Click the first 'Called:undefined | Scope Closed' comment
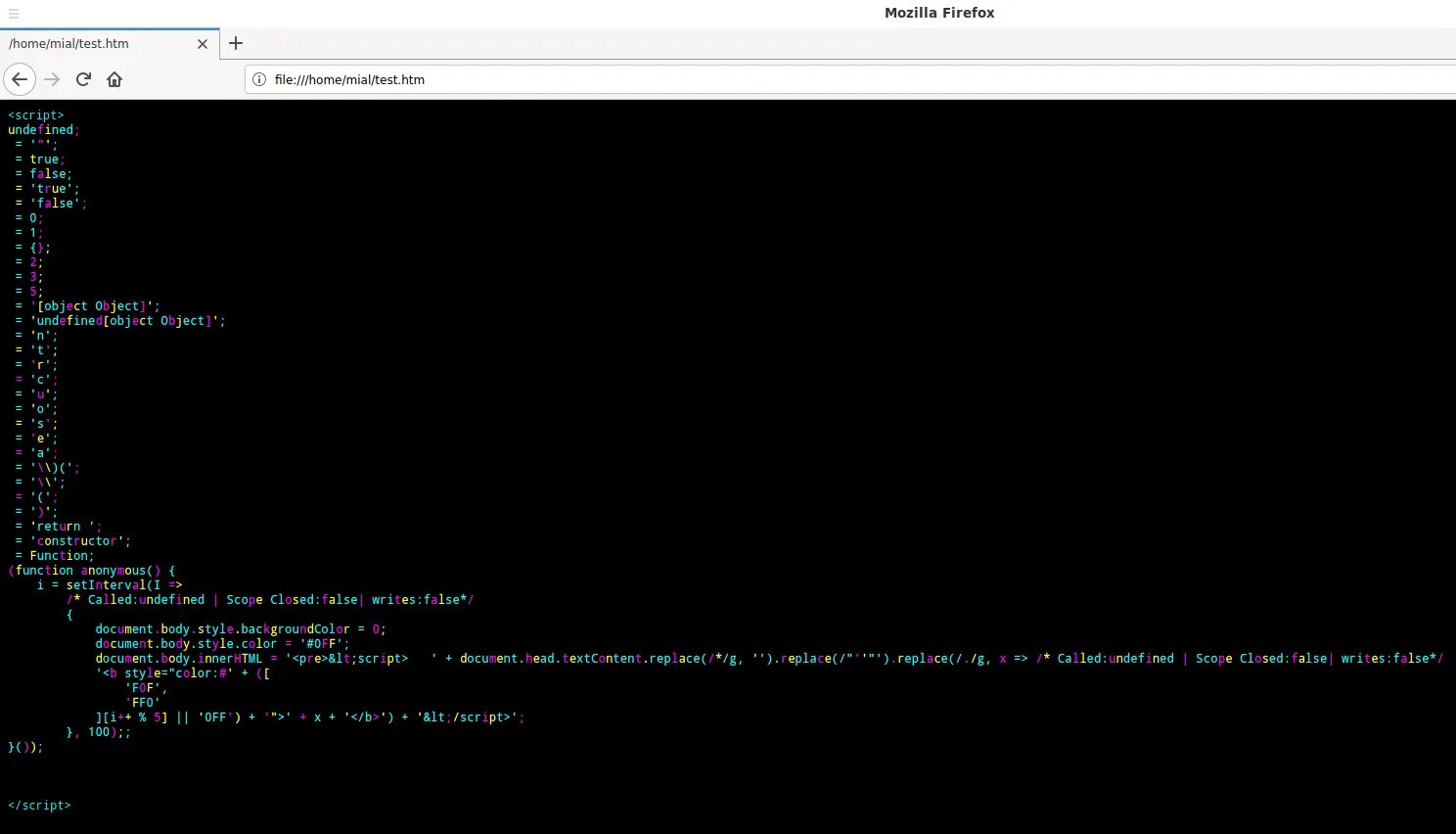This screenshot has height=834, width=1456. 270,600
